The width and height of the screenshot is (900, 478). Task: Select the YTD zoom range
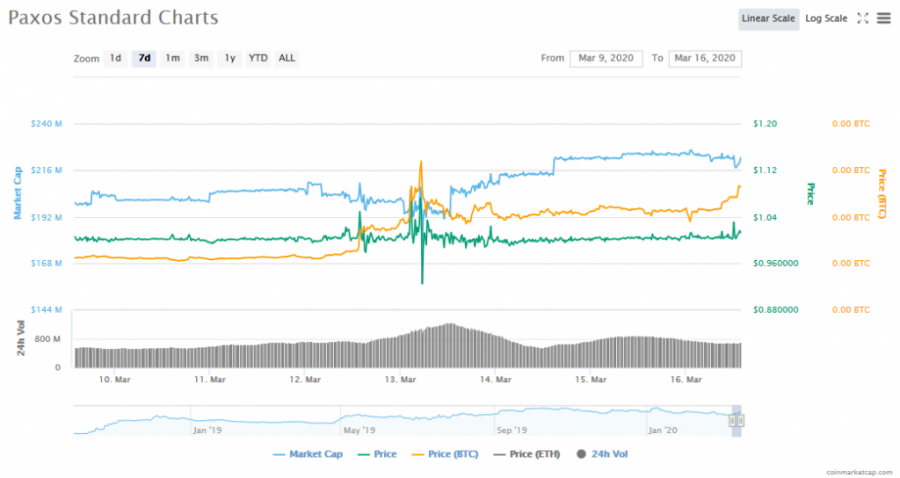pos(258,58)
